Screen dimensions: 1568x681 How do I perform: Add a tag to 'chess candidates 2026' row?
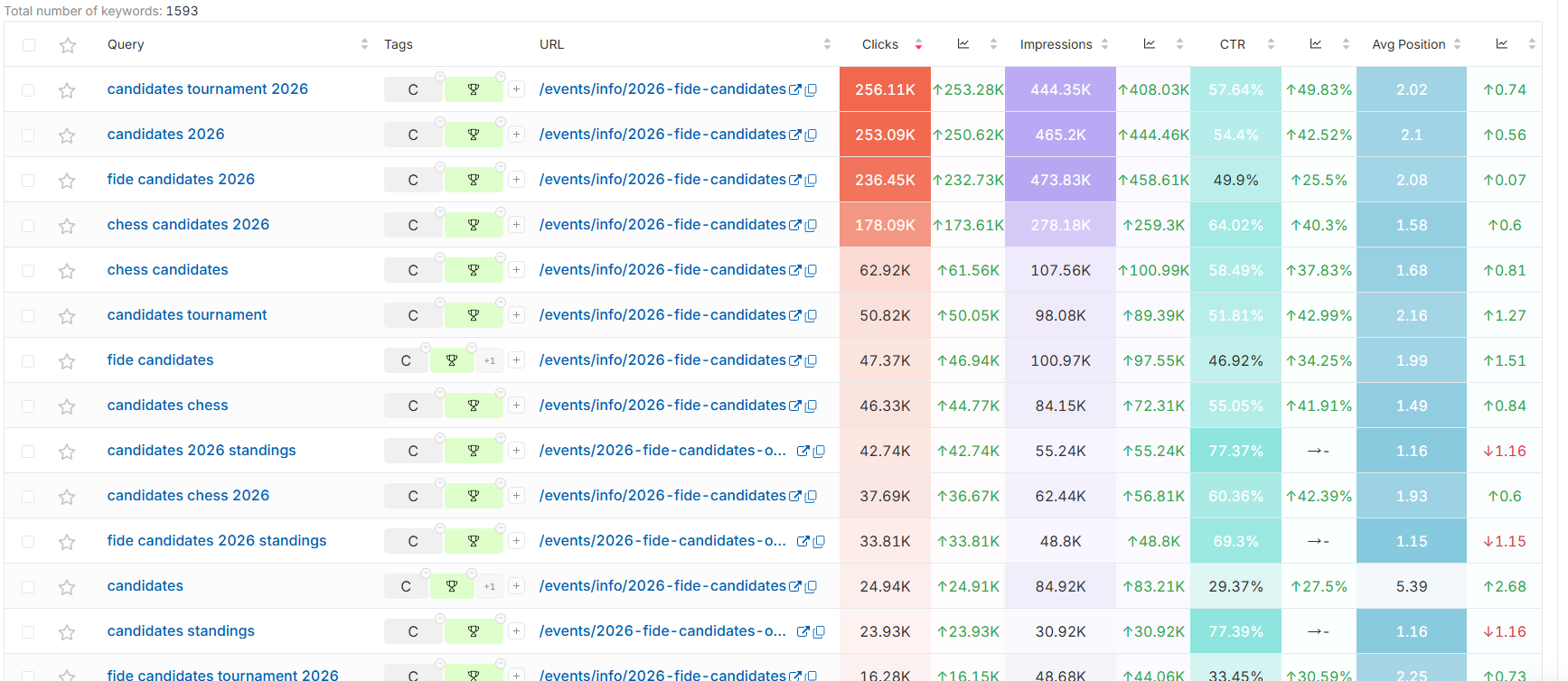[516, 225]
